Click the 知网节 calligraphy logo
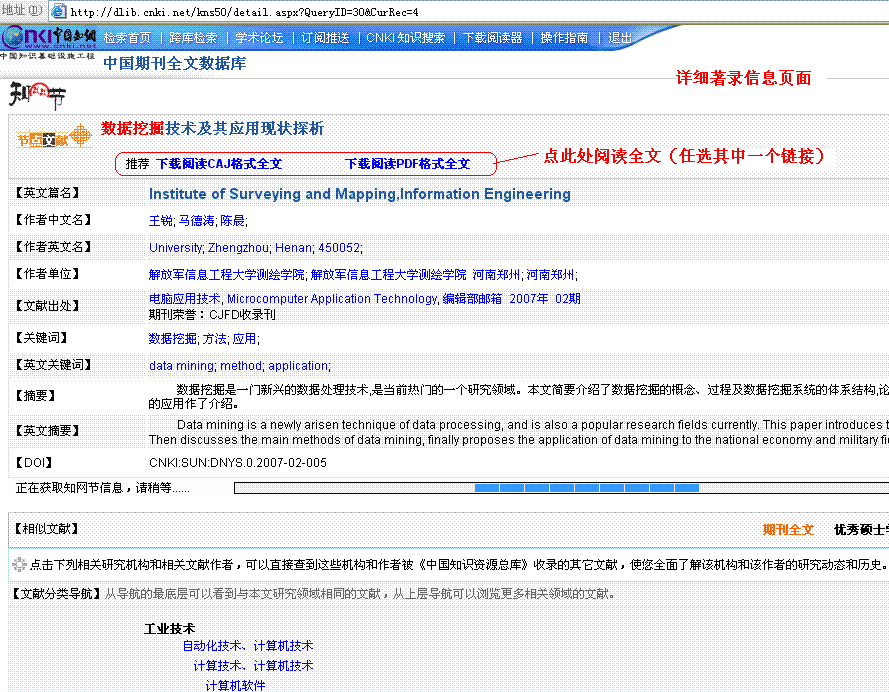This screenshot has height=692, width=889. (37, 95)
